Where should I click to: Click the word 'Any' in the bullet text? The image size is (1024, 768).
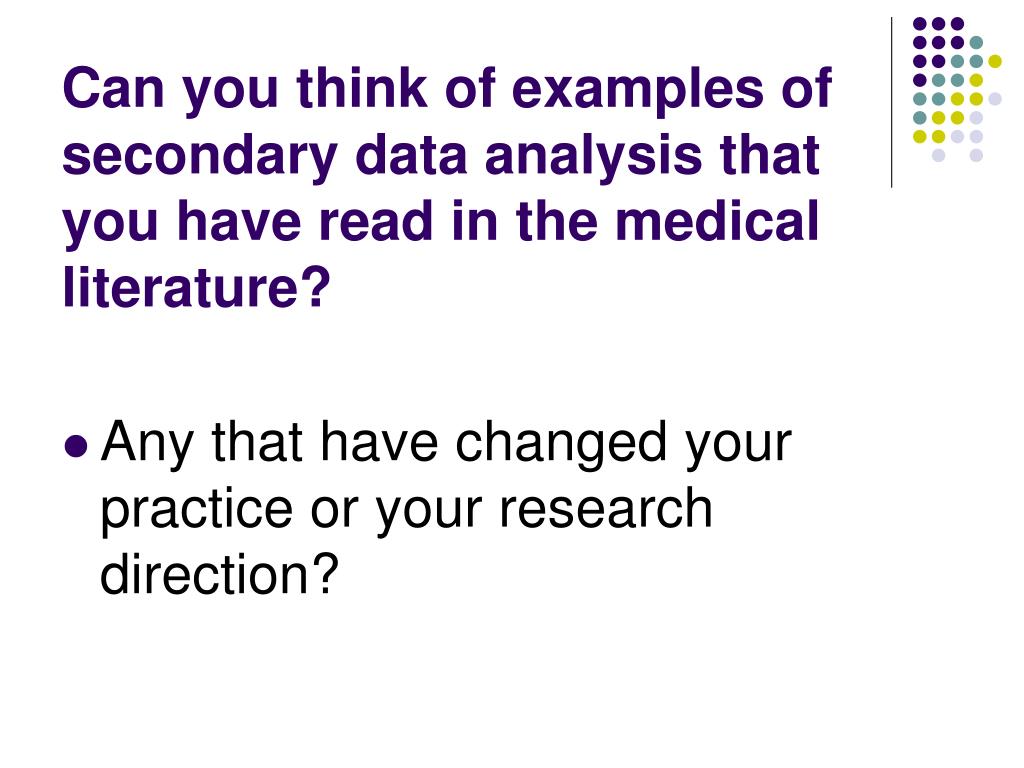point(148,446)
